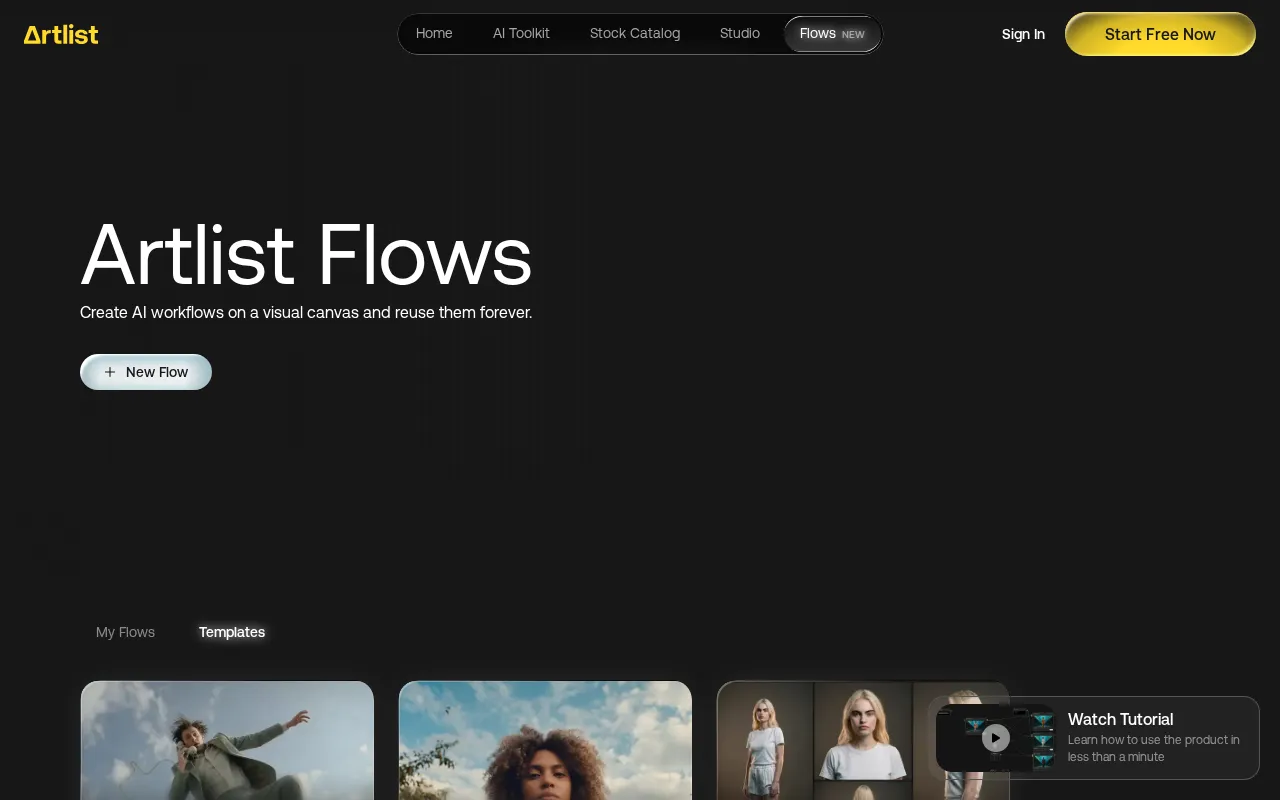Click the 'Artlist Flows' heading
This screenshot has height=800, width=1280.
(x=306, y=254)
